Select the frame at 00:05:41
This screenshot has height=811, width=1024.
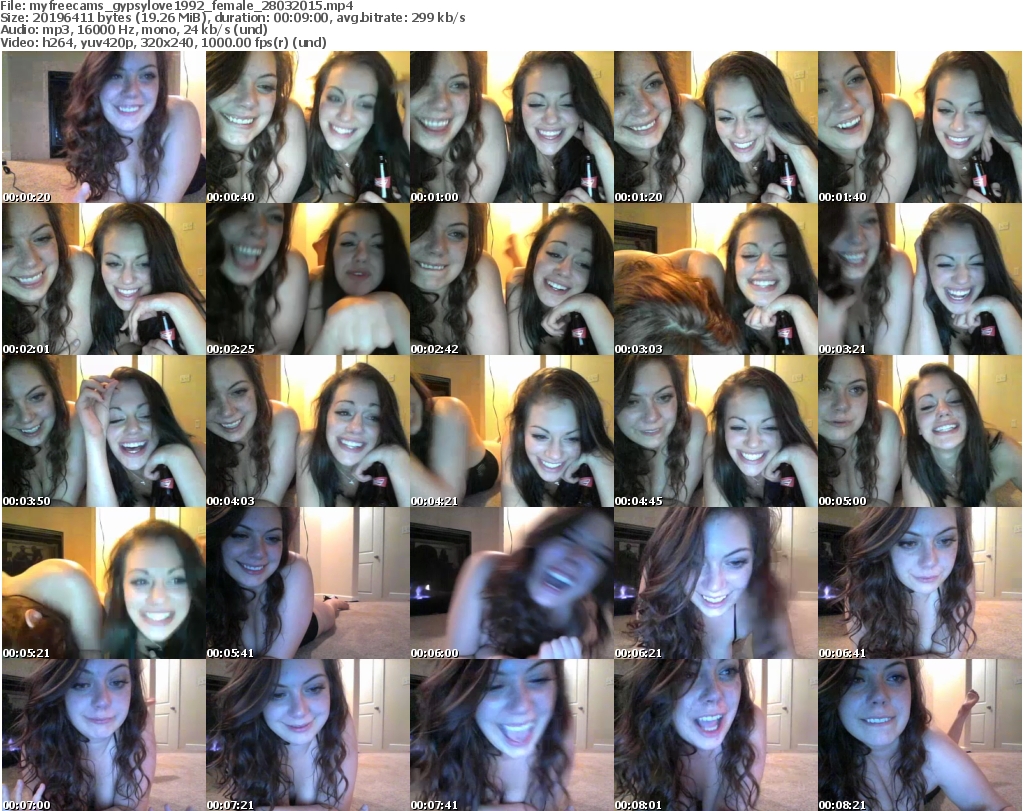(x=308, y=582)
